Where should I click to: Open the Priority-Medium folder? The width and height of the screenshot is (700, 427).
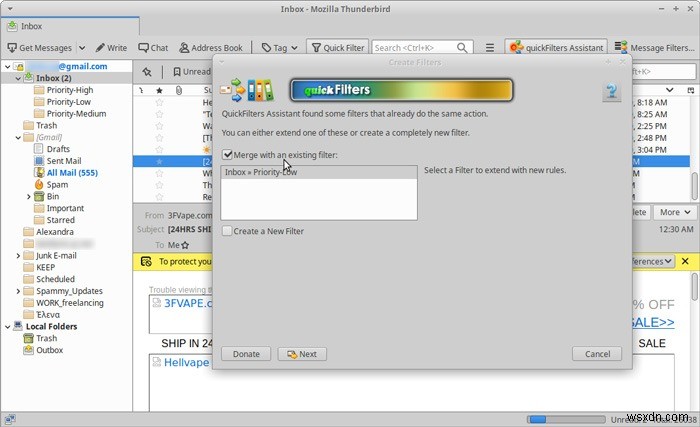pyautogui.click(x=76, y=113)
